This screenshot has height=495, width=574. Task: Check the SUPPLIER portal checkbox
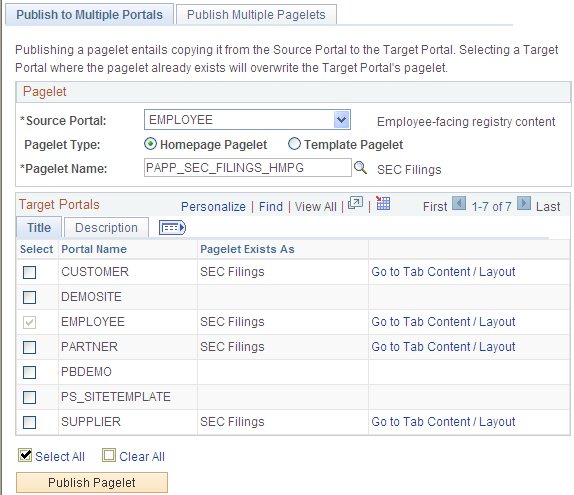[x=29, y=422]
